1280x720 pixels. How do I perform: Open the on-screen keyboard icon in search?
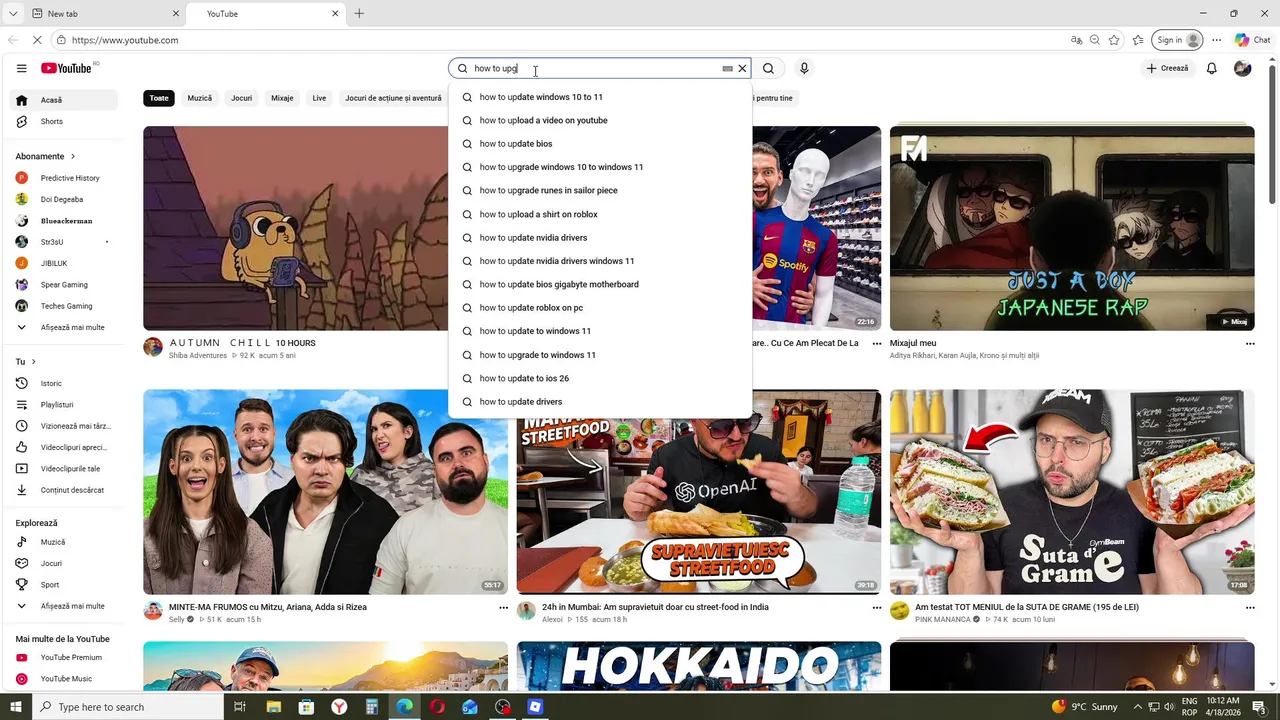(x=727, y=69)
